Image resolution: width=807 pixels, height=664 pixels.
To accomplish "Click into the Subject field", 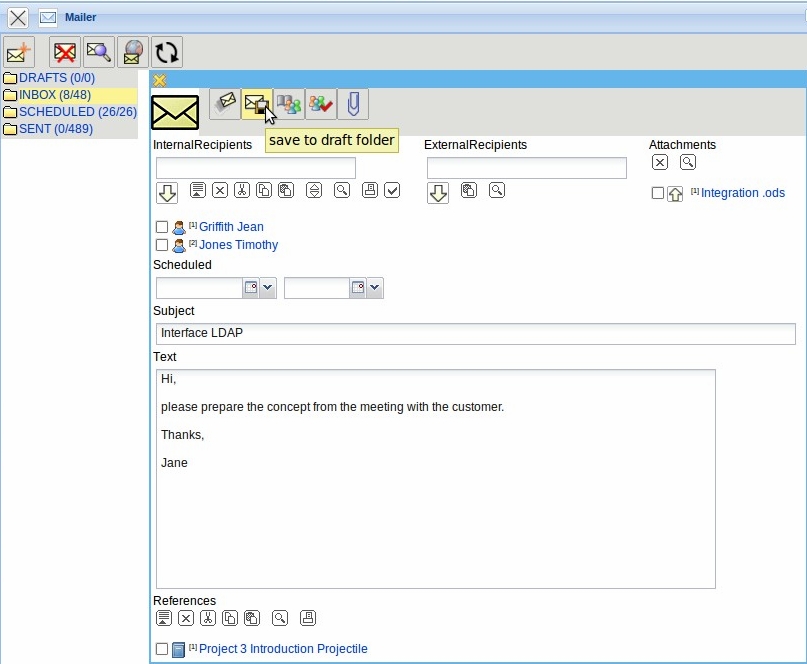I will pos(475,333).
